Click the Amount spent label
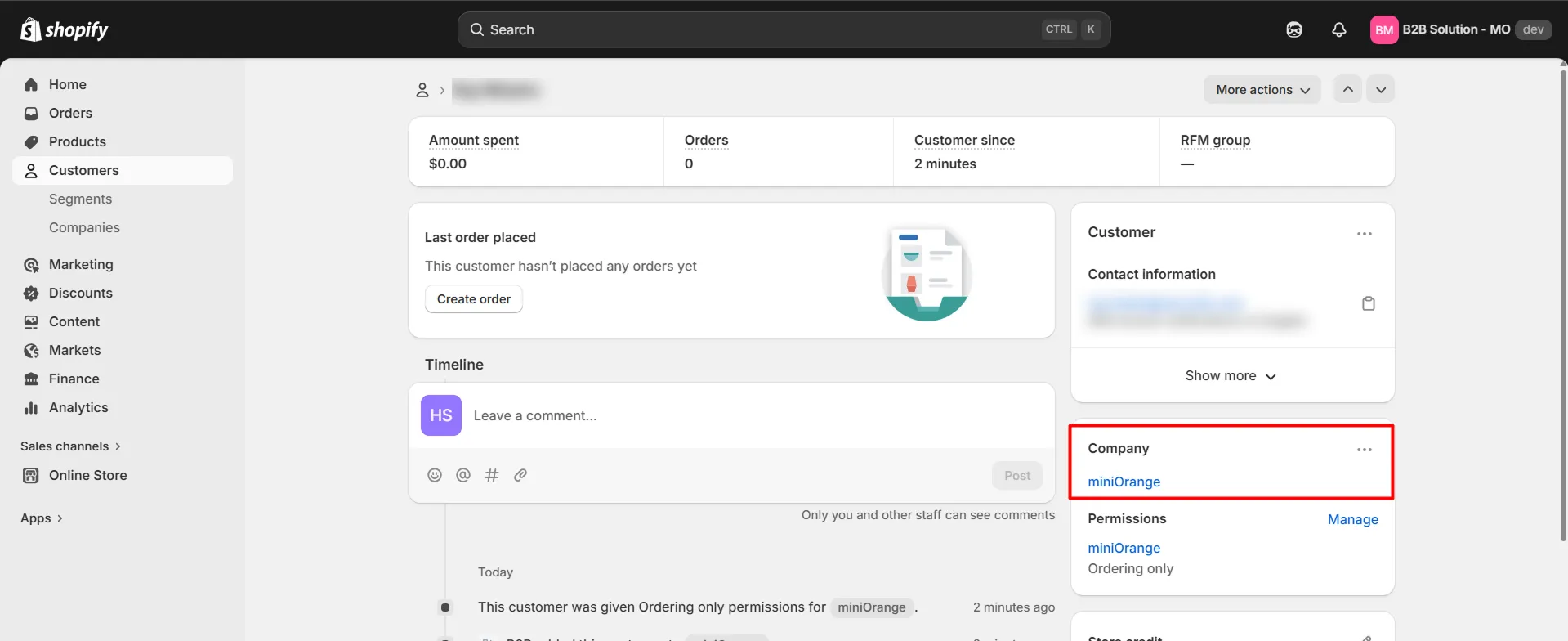This screenshot has height=641, width=1568. point(474,141)
